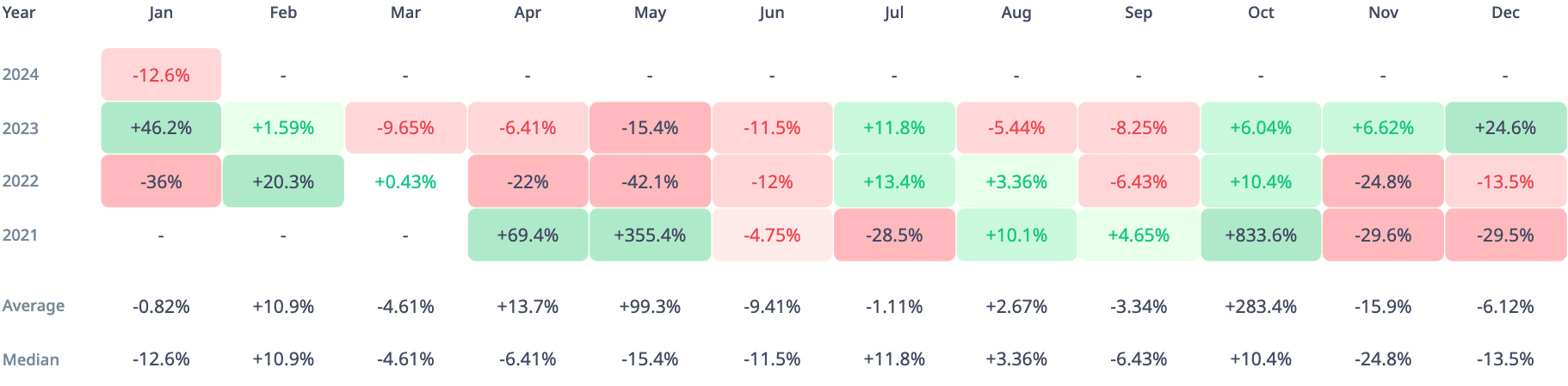
Task: Select the January 2023 +46.2% cell
Action: pyautogui.click(x=161, y=128)
